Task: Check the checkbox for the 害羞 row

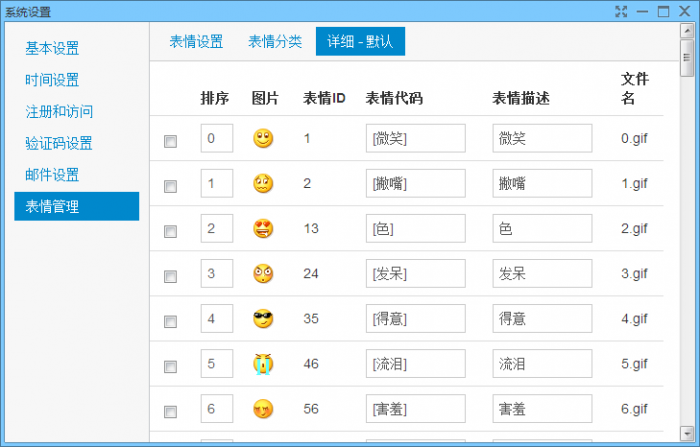Action: (171, 412)
